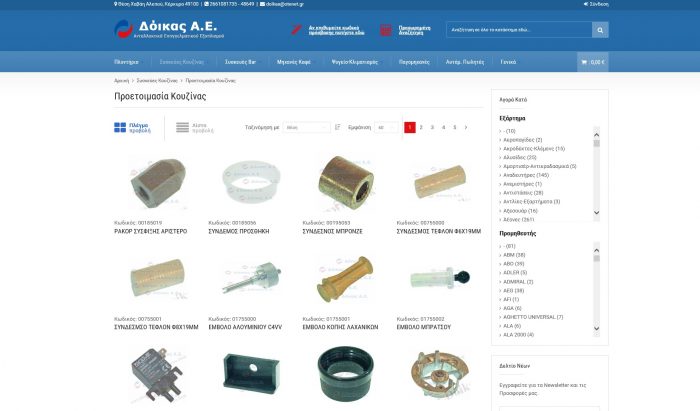
Task: Go to page 2
Action: coord(421,127)
